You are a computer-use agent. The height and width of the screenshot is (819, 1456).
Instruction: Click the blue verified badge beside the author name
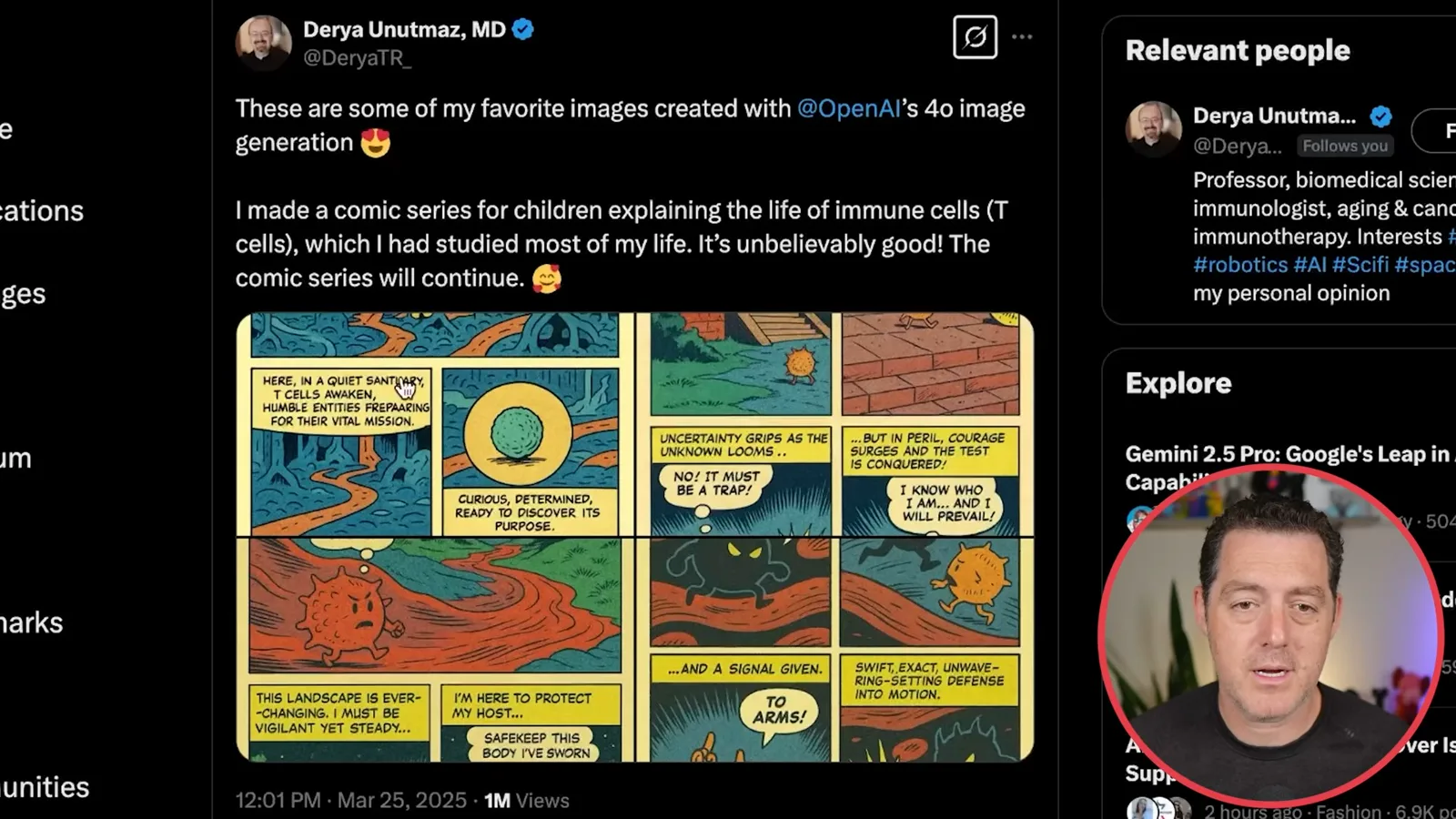pos(522,29)
